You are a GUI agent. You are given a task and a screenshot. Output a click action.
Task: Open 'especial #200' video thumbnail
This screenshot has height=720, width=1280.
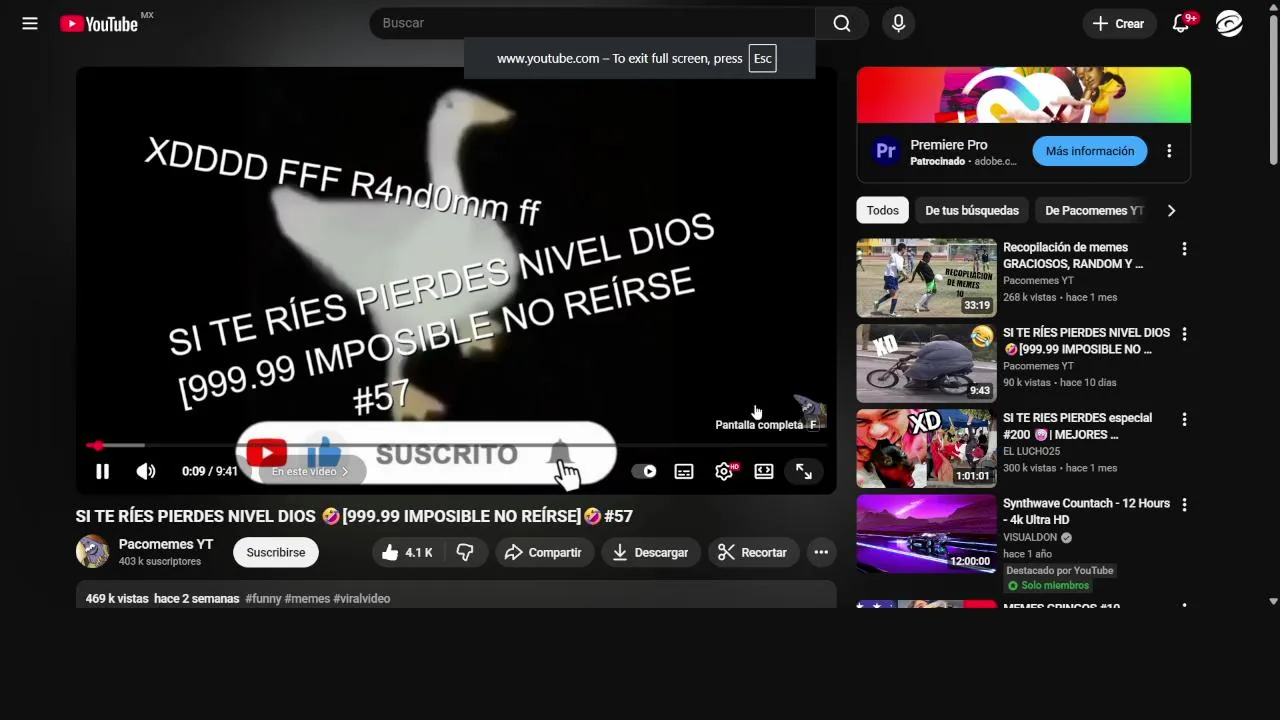[x=926, y=448]
